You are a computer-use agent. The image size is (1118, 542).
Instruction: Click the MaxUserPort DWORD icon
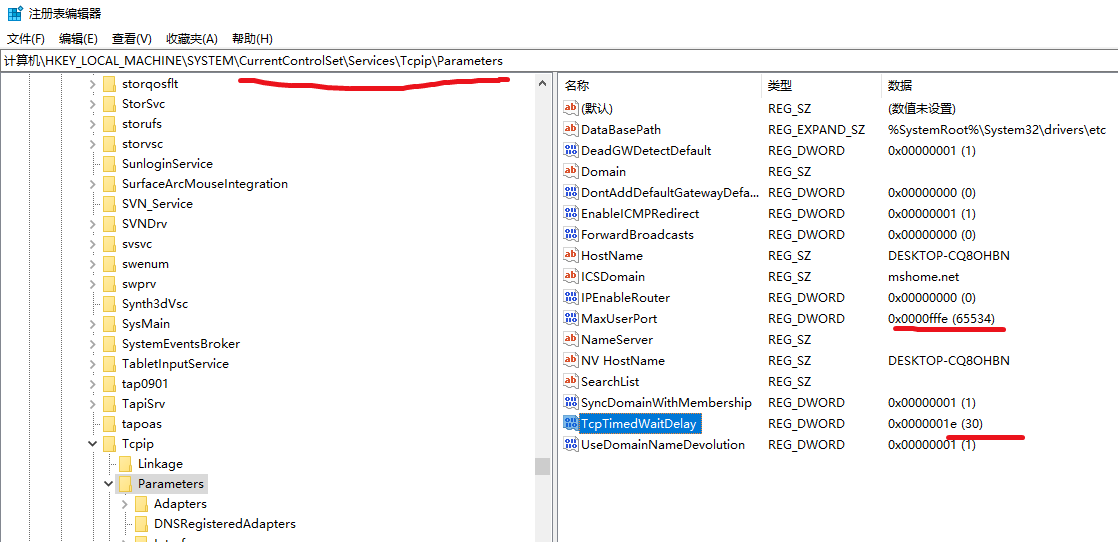tap(570, 318)
